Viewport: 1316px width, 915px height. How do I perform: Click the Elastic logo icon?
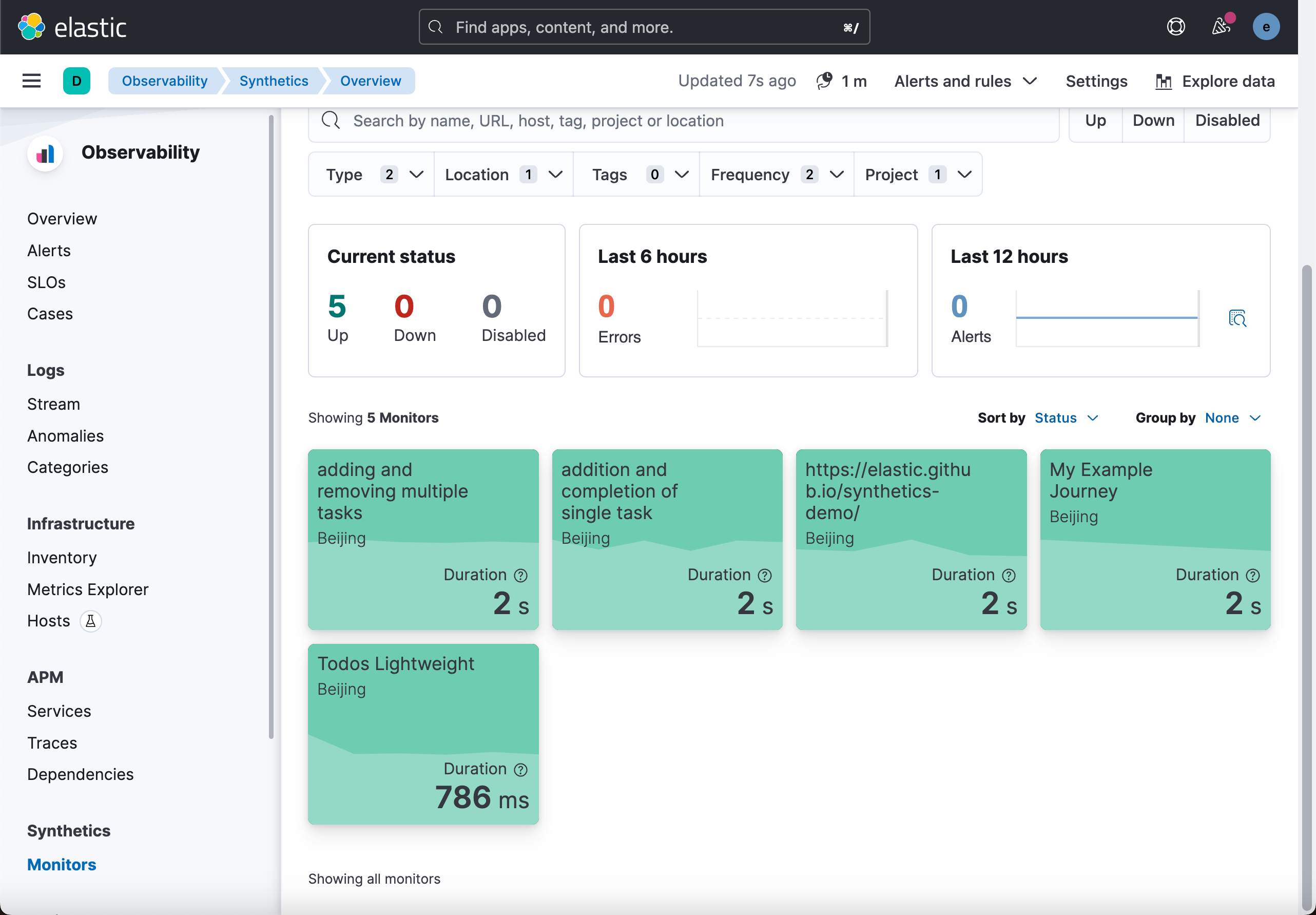pos(31,27)
